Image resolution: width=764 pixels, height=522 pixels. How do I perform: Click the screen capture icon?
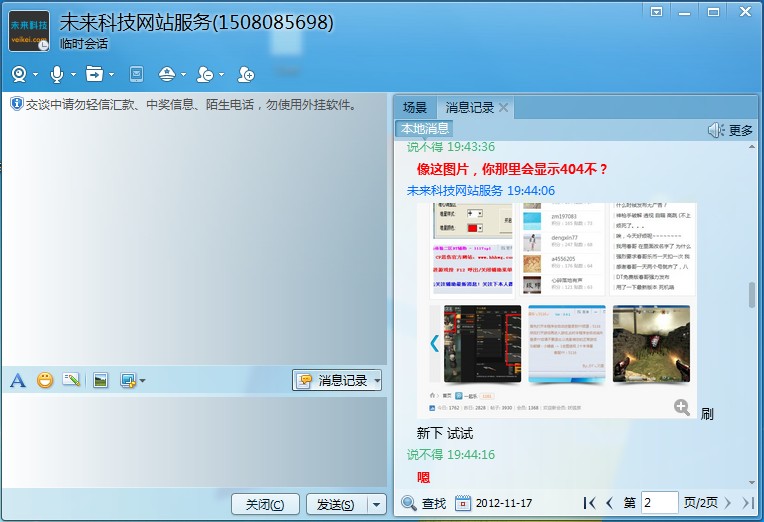(x=128, y=380)
